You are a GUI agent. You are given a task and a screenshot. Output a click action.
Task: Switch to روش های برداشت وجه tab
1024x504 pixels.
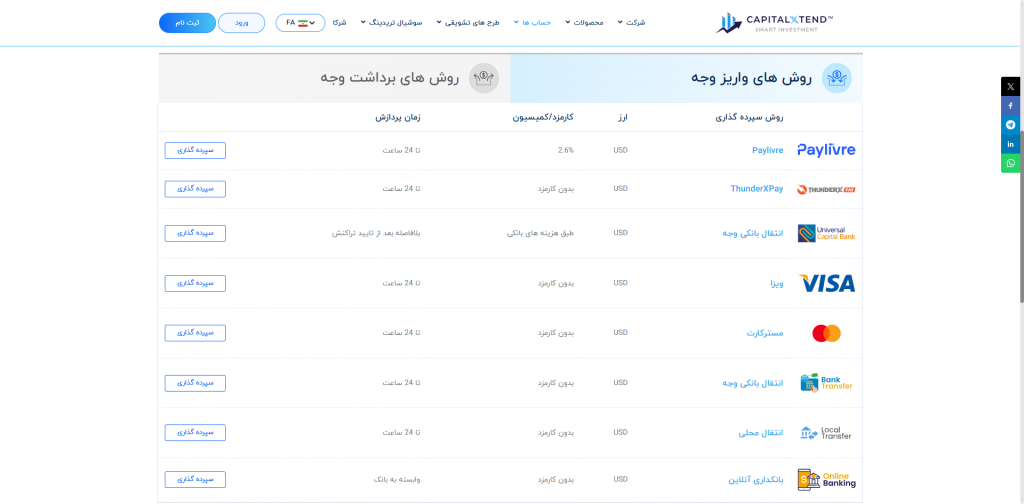[x=334, y=78]
